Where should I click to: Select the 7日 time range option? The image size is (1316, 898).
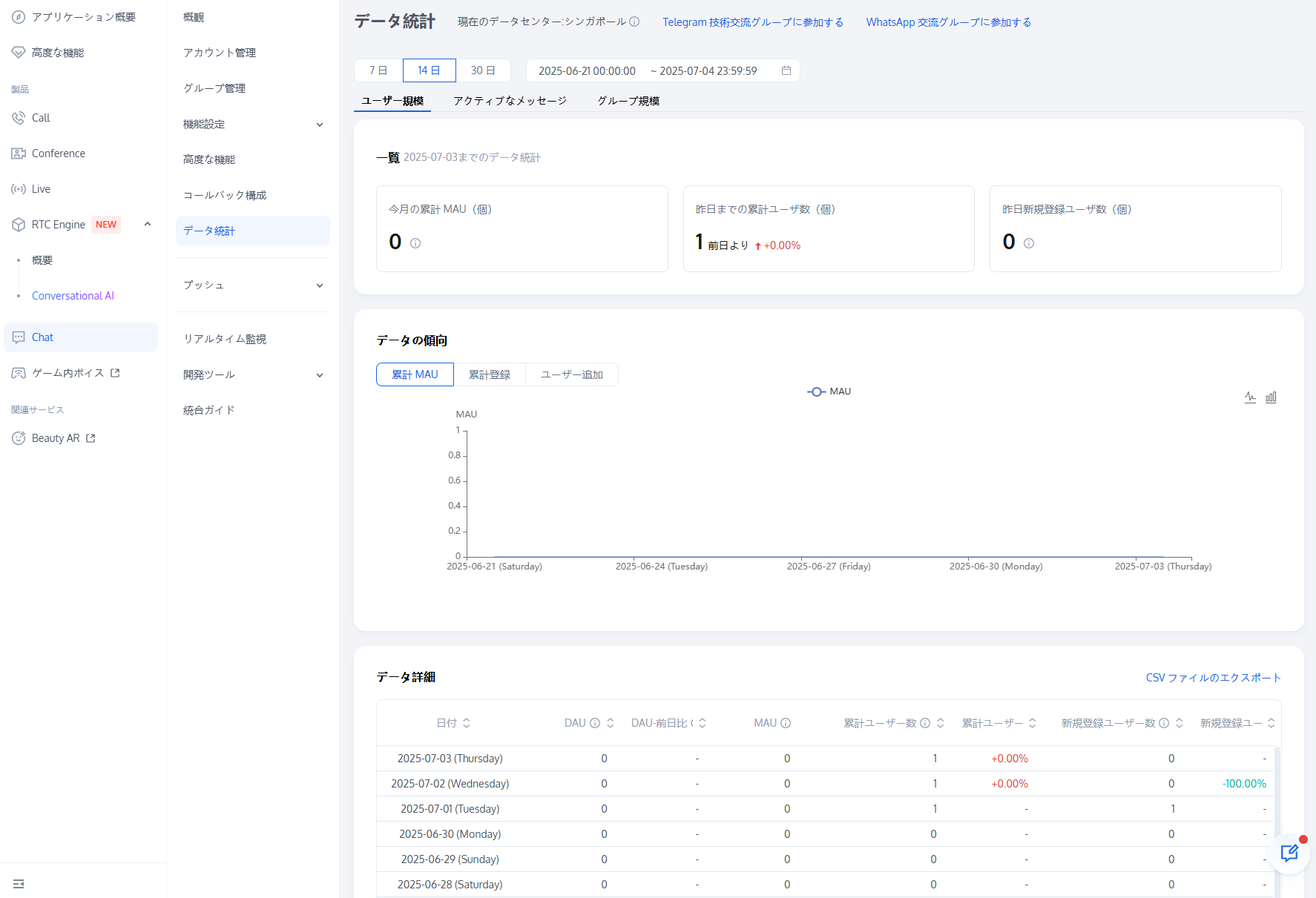pos(378,70)
